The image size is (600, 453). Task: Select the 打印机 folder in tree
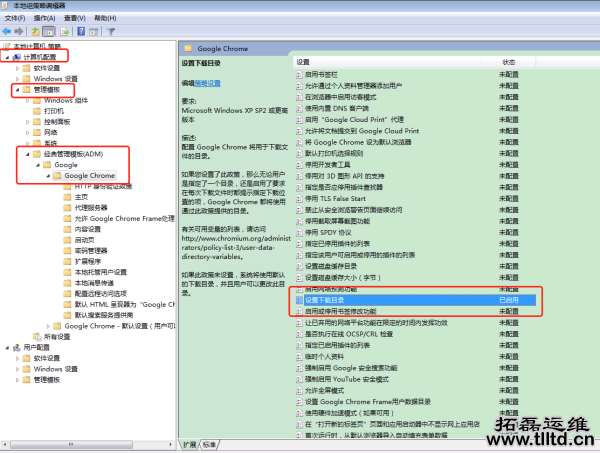[54, 111]
